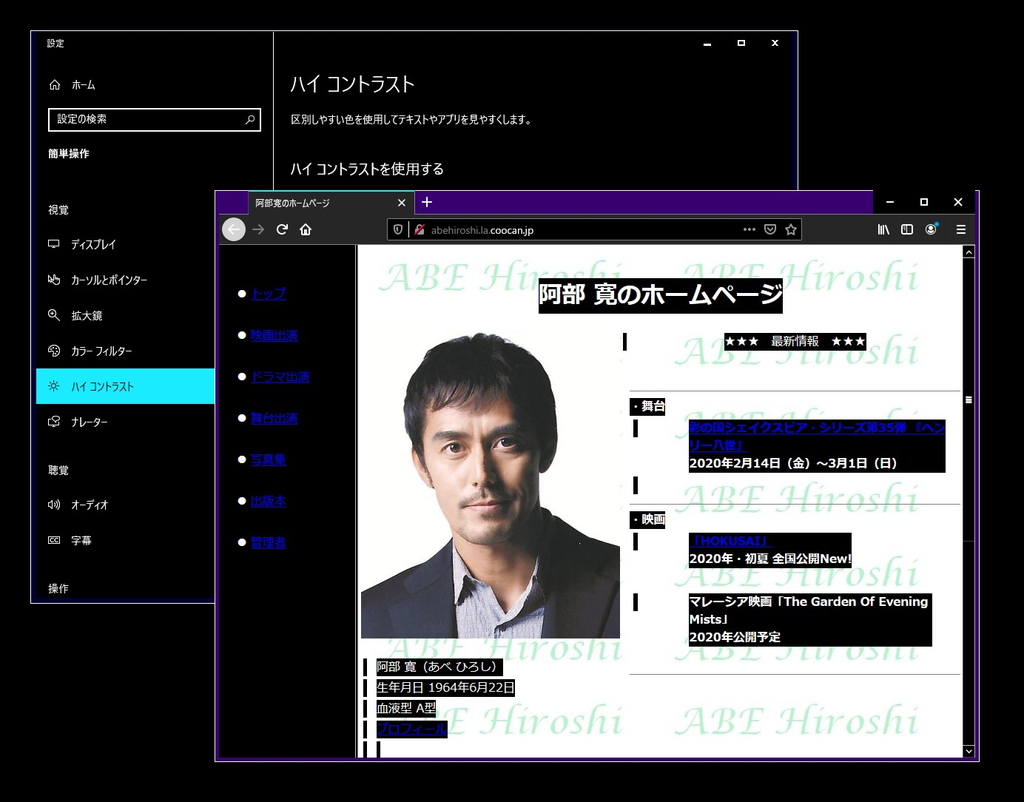Screen dimensions: 1024x802
Task: Open the page actions (…) menu
Action: pyautogui.click(x=748, y=229)
